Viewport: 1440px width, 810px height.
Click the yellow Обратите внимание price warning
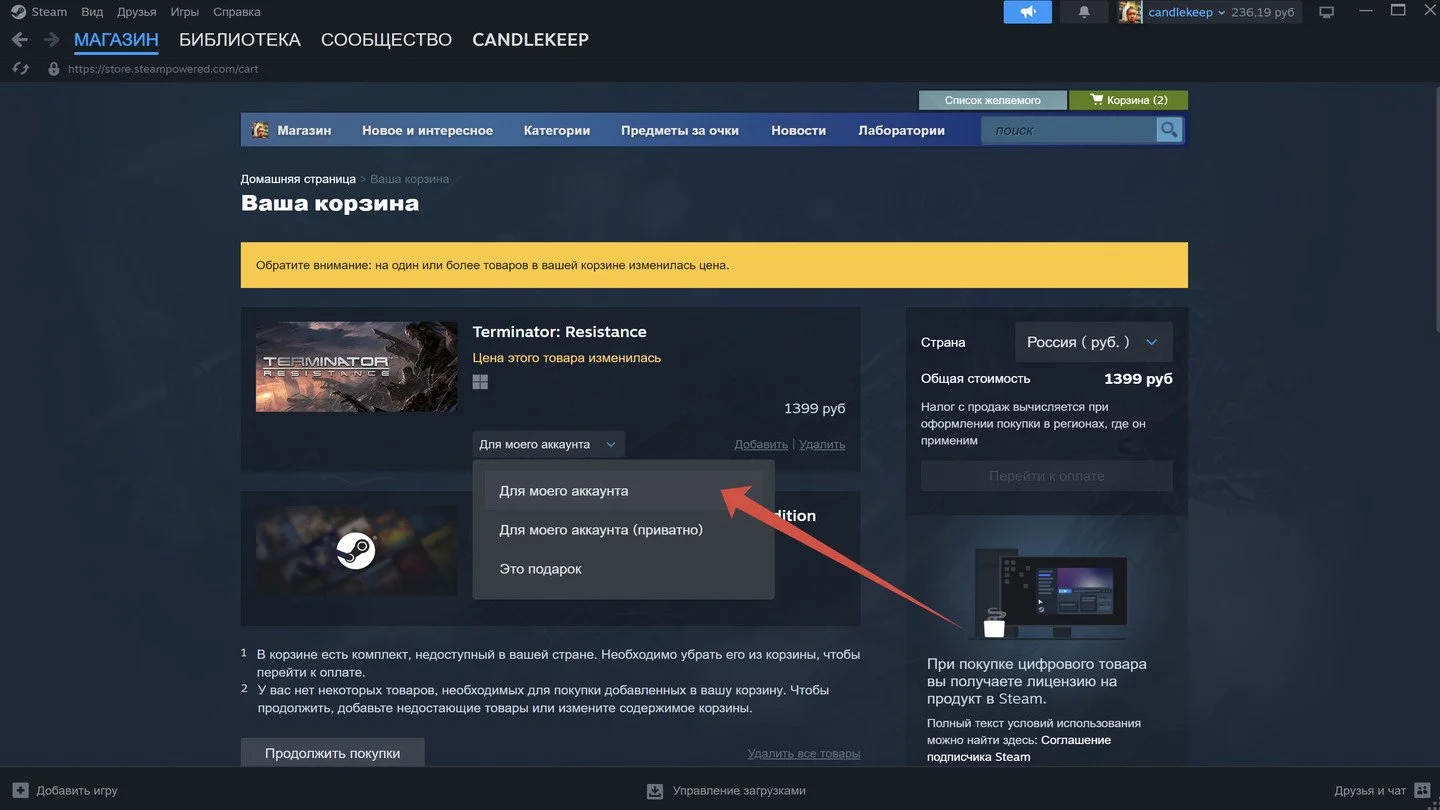tap(714, 265)
